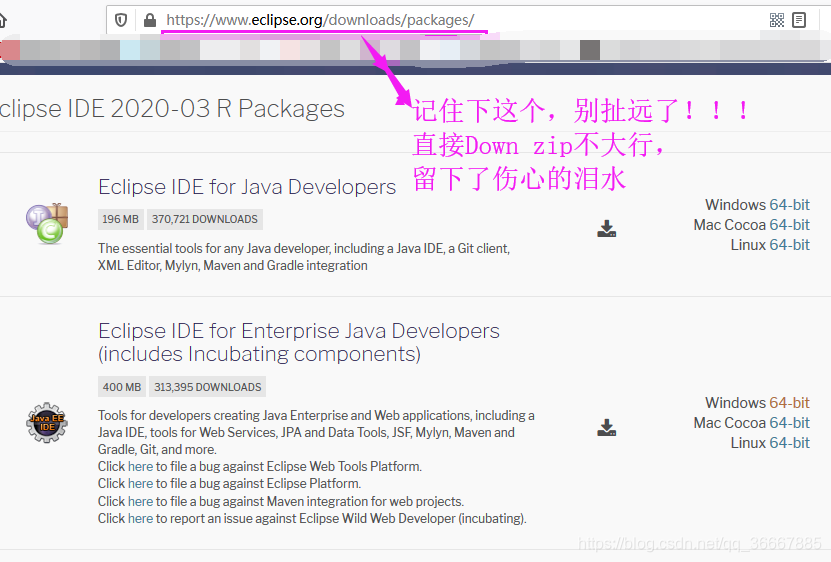831x562 pixels.
Task: Click 'here' link for Eclipse Web Tools Platform bug
Action: pyautogui.click(x=140, y=467)
